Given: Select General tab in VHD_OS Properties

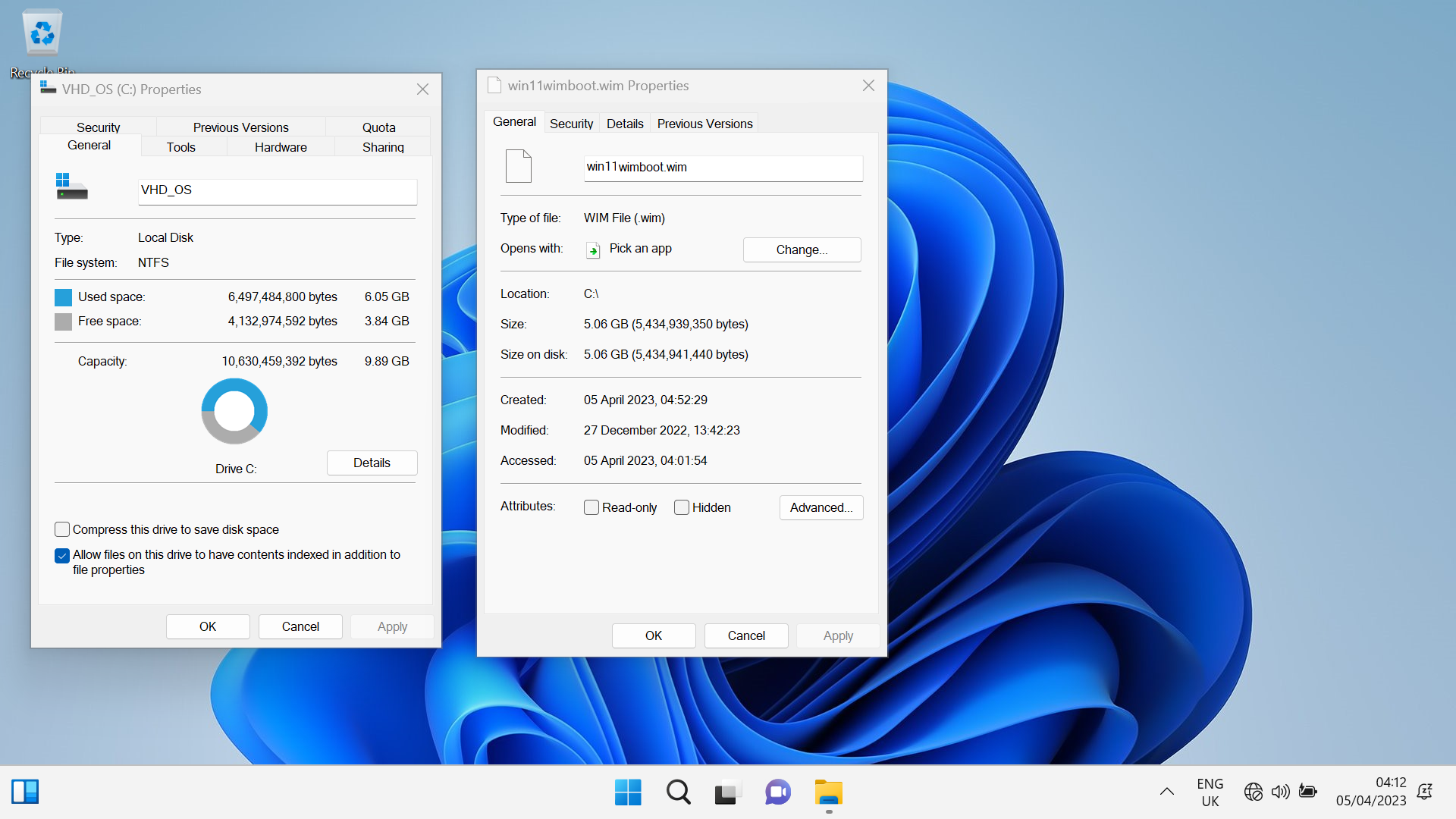Looking at the screenshot, I should coord(89,145).
